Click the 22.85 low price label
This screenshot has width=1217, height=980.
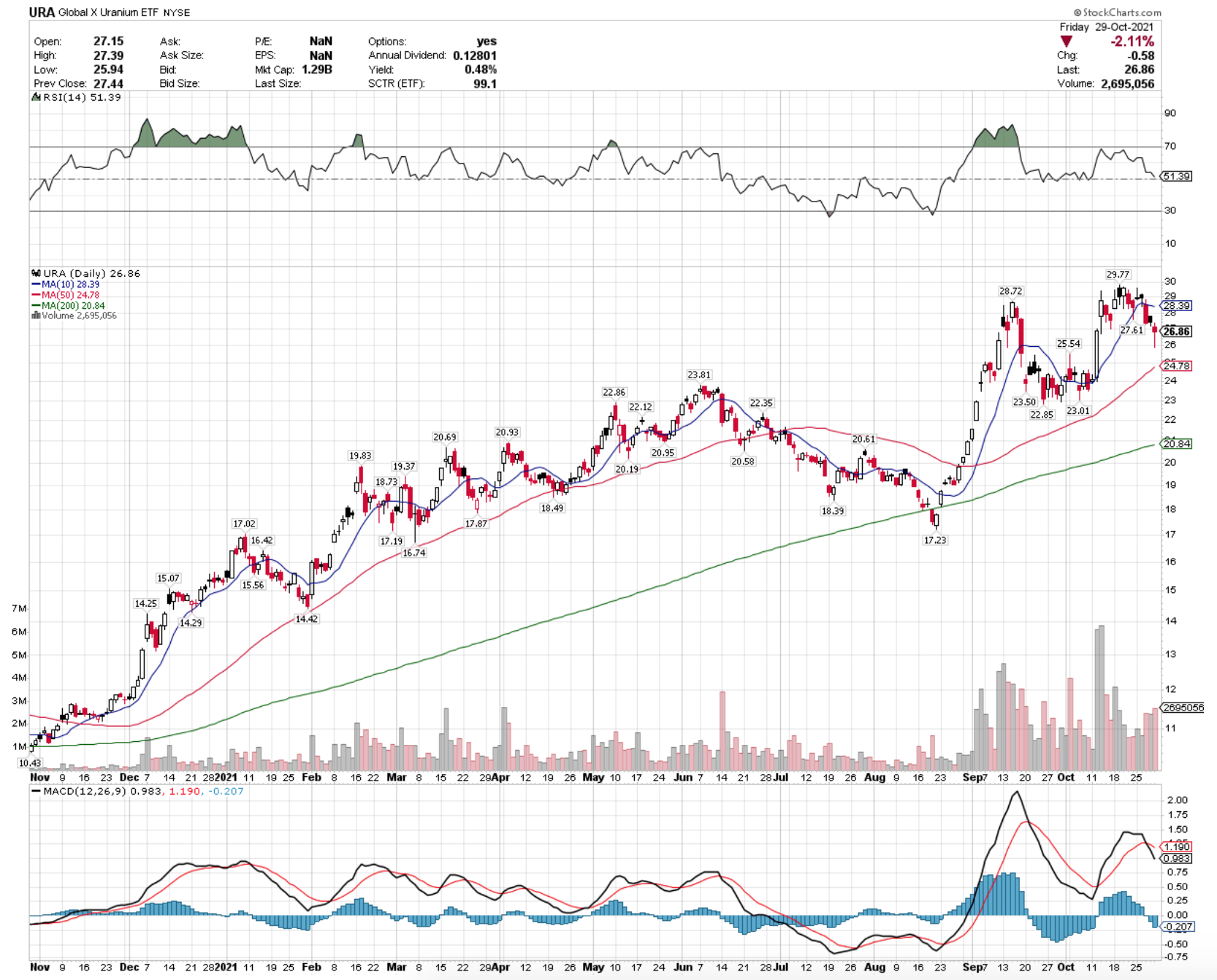point(1042,415)
